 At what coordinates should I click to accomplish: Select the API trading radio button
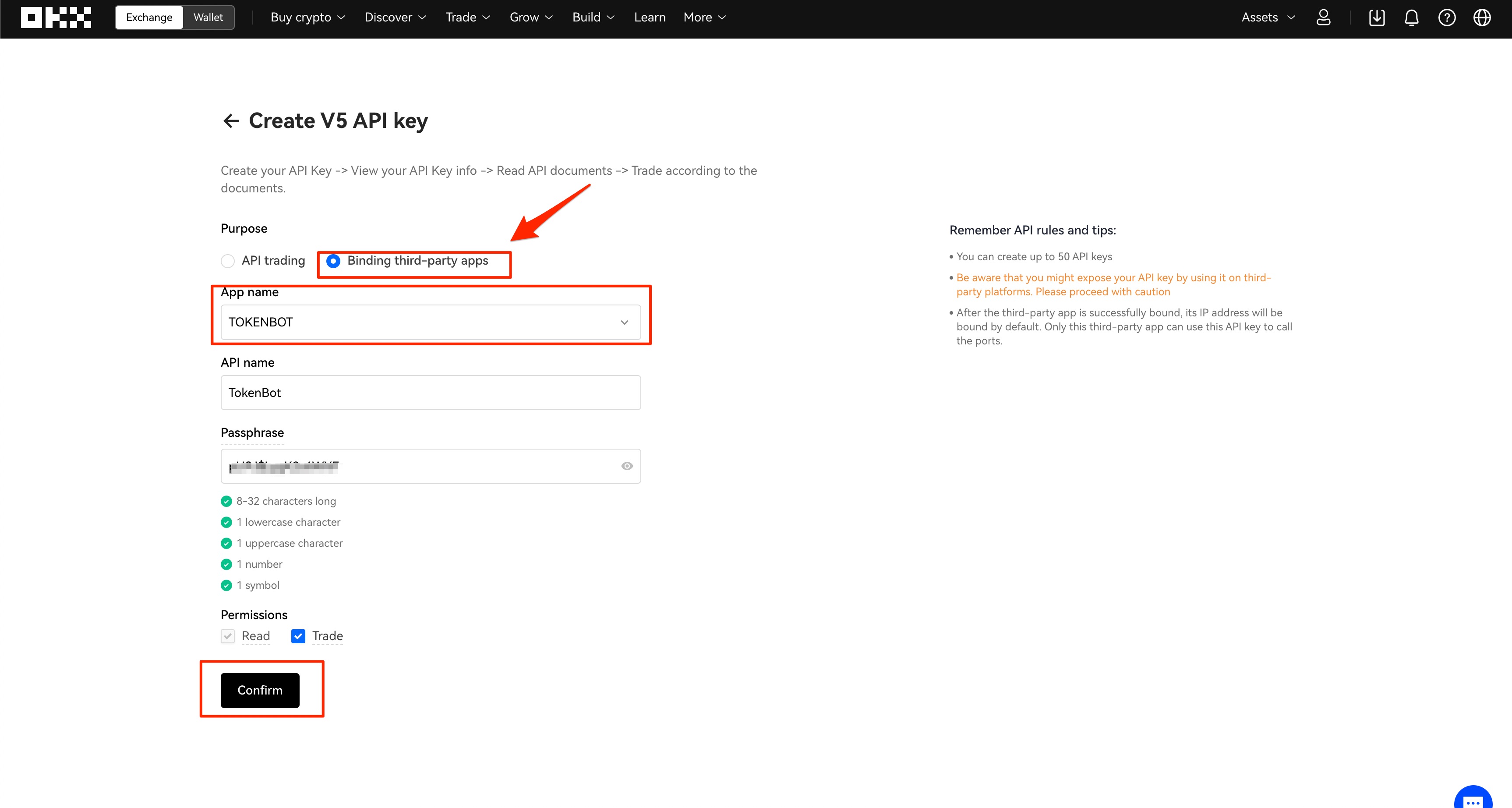point(228,261)
